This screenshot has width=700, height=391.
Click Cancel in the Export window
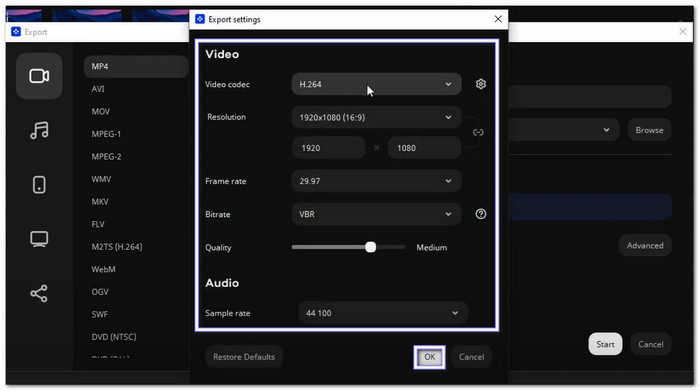click(650, 344)
